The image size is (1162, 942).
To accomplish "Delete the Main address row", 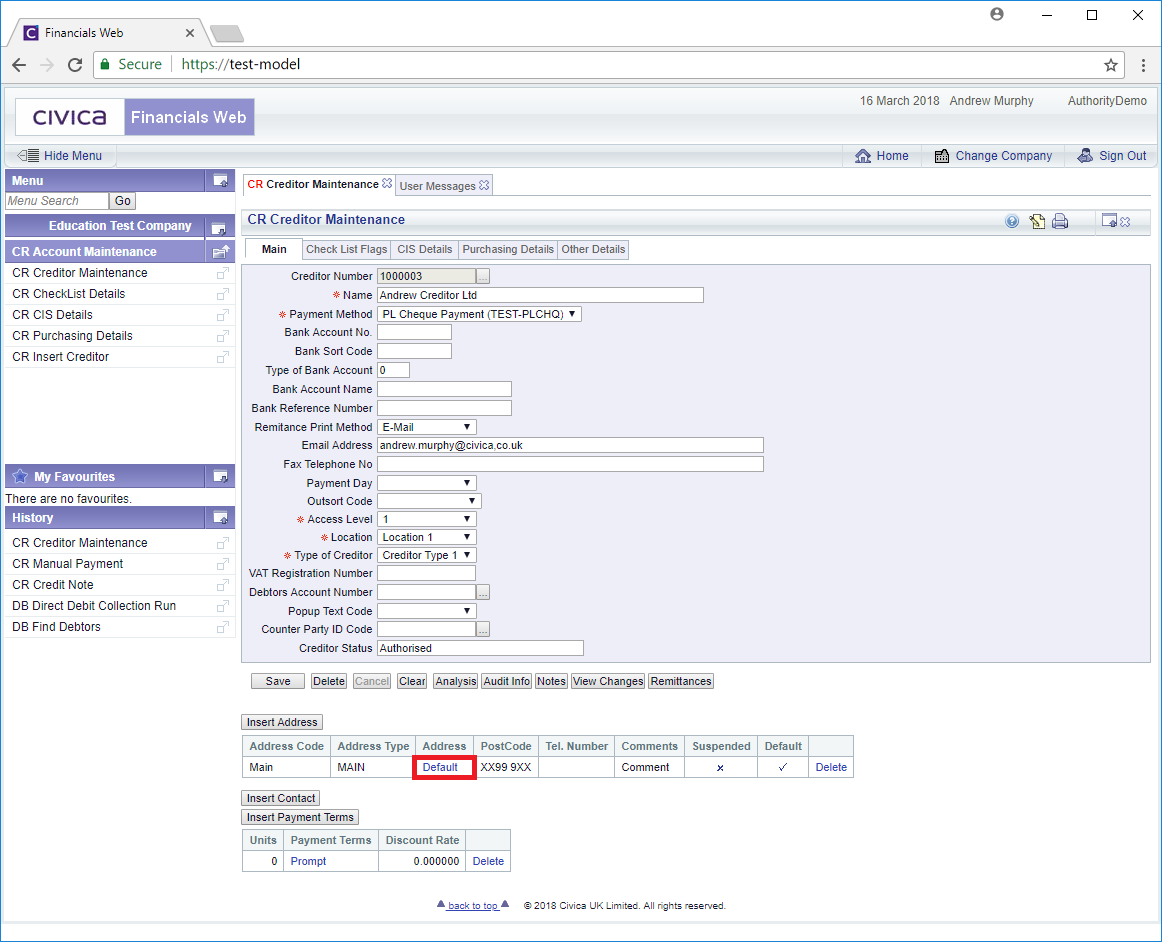I will pos(831,767).
